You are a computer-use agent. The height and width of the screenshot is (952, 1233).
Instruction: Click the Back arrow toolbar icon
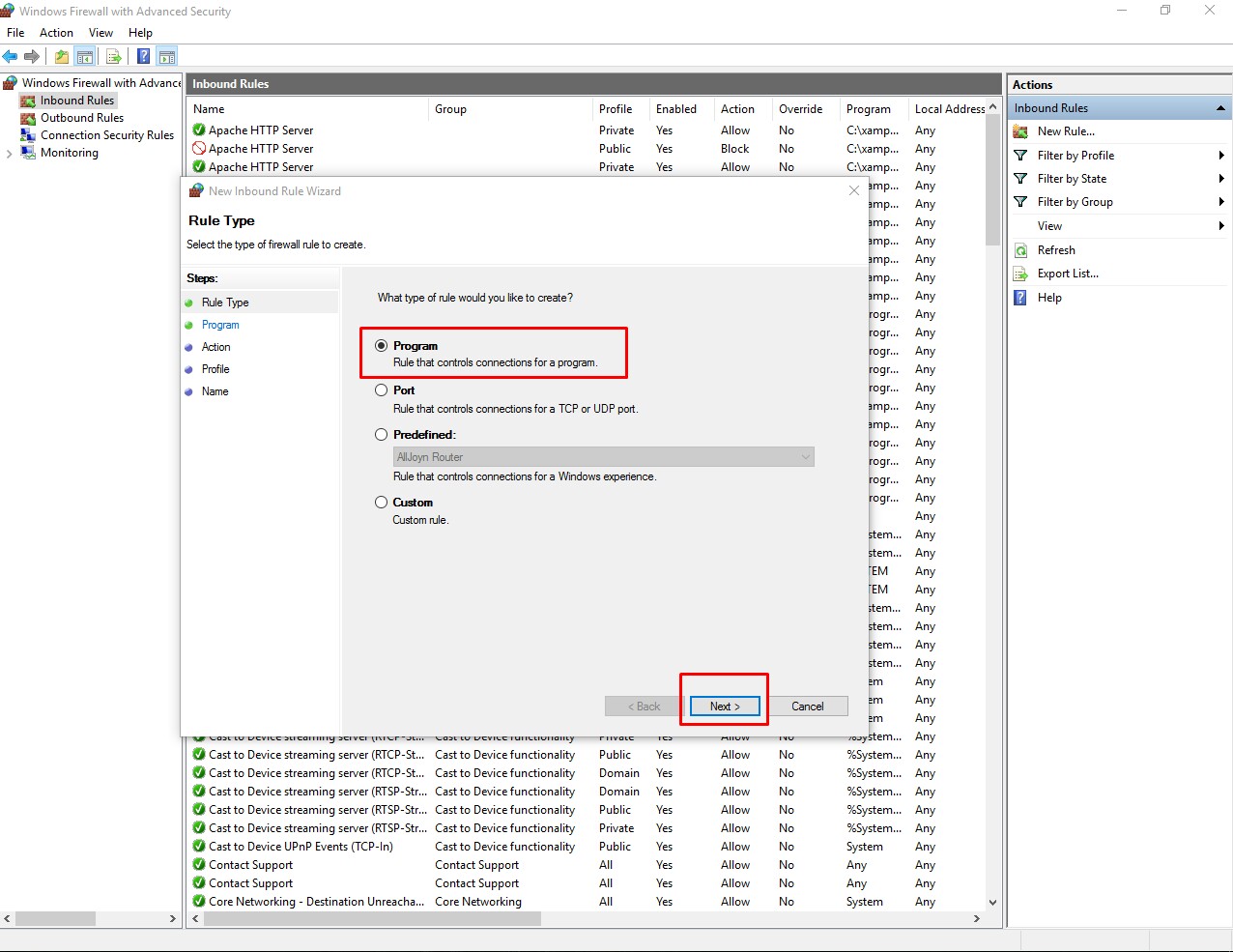11,56
